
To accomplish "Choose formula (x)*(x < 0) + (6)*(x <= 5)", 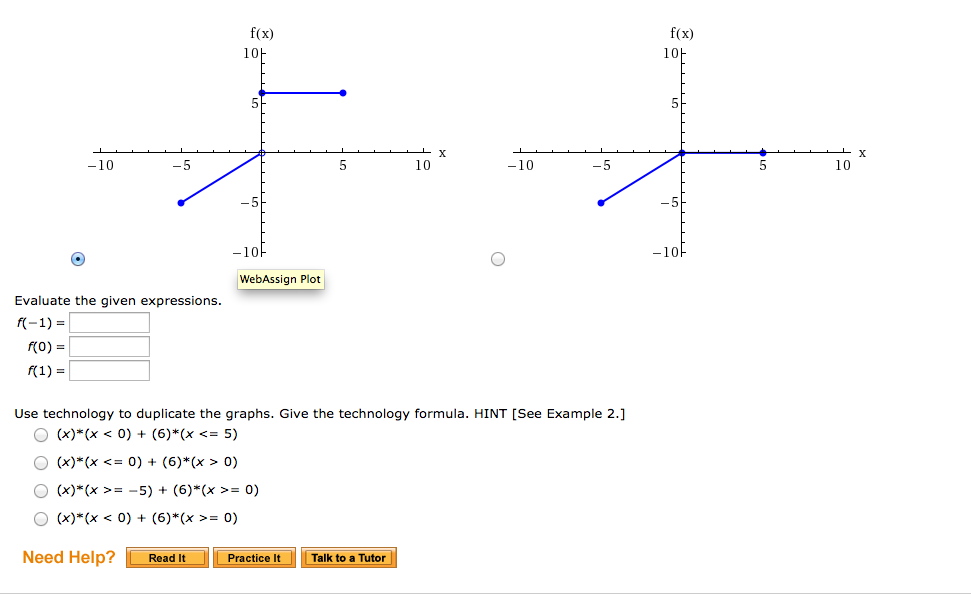I will pos(41,434).
